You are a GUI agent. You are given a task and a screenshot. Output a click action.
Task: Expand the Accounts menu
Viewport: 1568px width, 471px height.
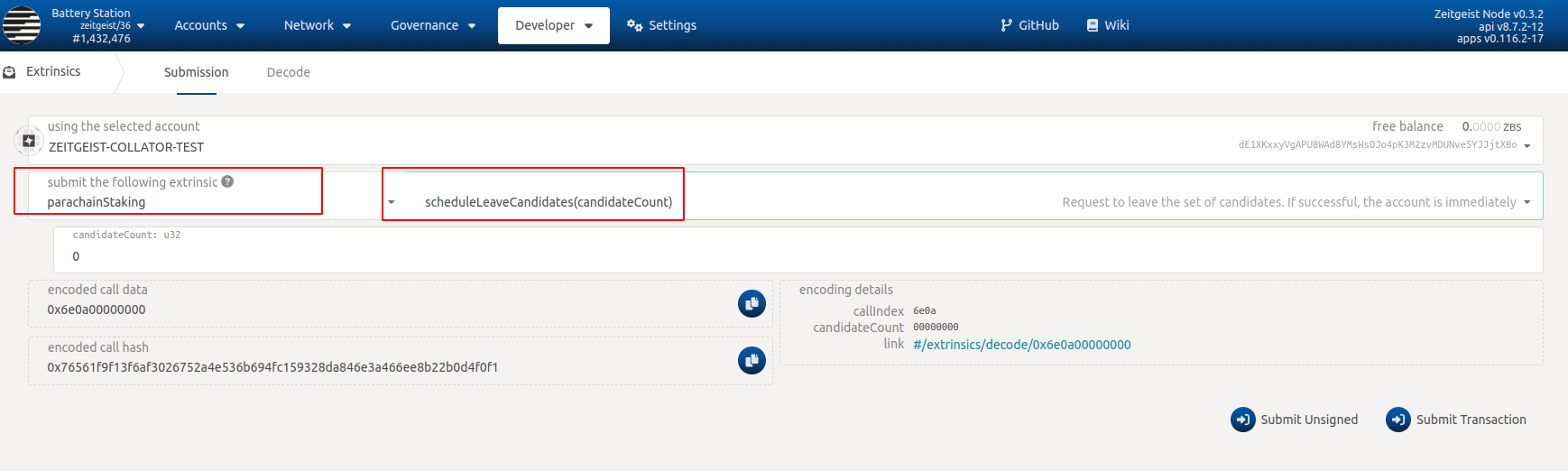[209, 25]
